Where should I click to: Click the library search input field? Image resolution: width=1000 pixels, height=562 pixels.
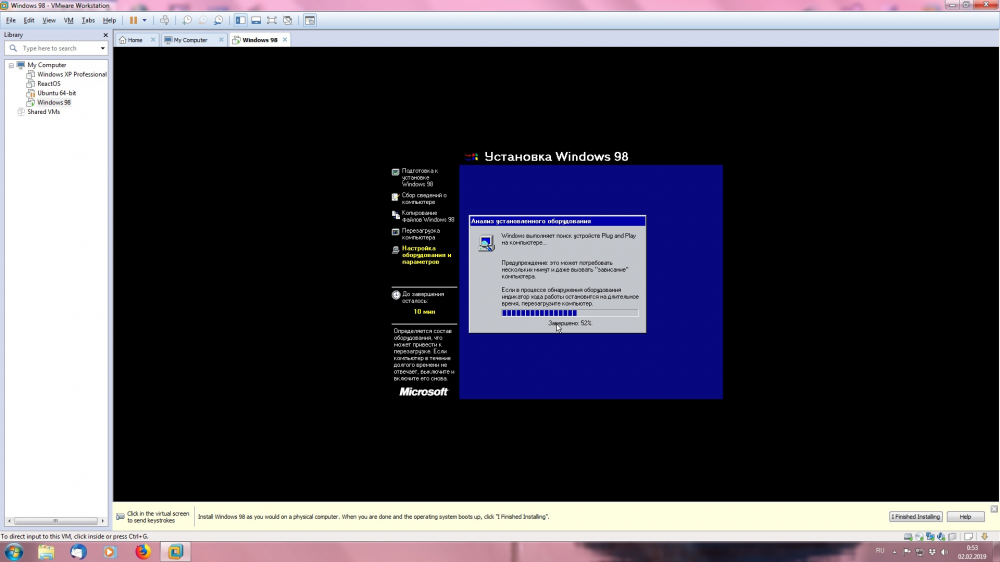coord(56,48)
